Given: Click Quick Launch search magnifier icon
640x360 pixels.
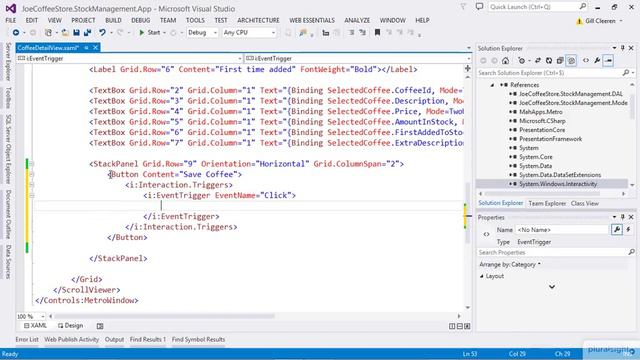Looking at the screenshot, I should point(583,7).
